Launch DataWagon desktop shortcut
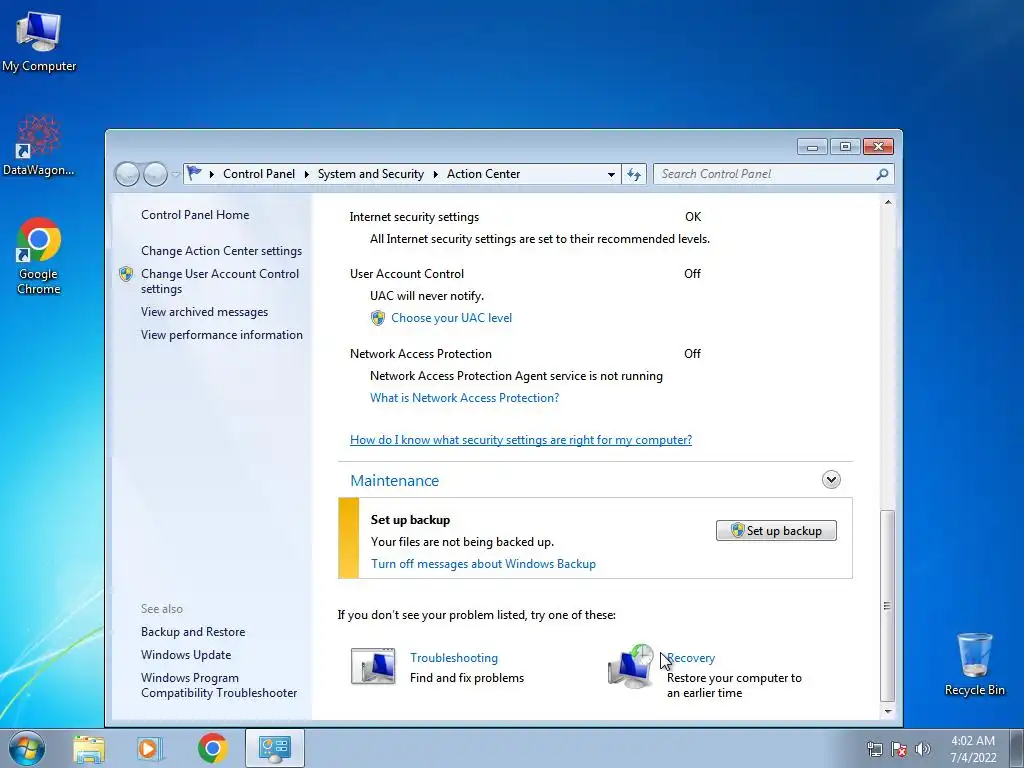The width and height of the screenshot is (1024, 768). point(39,145)
